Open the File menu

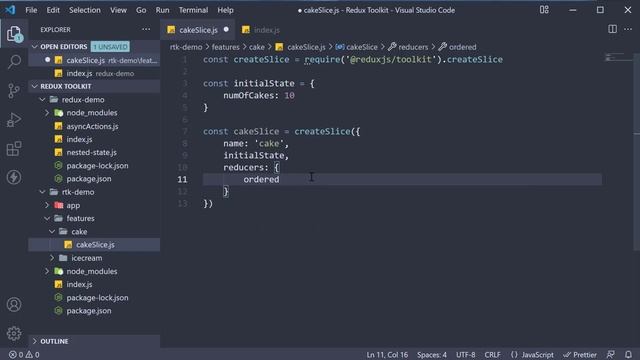(x=31, y=10)
